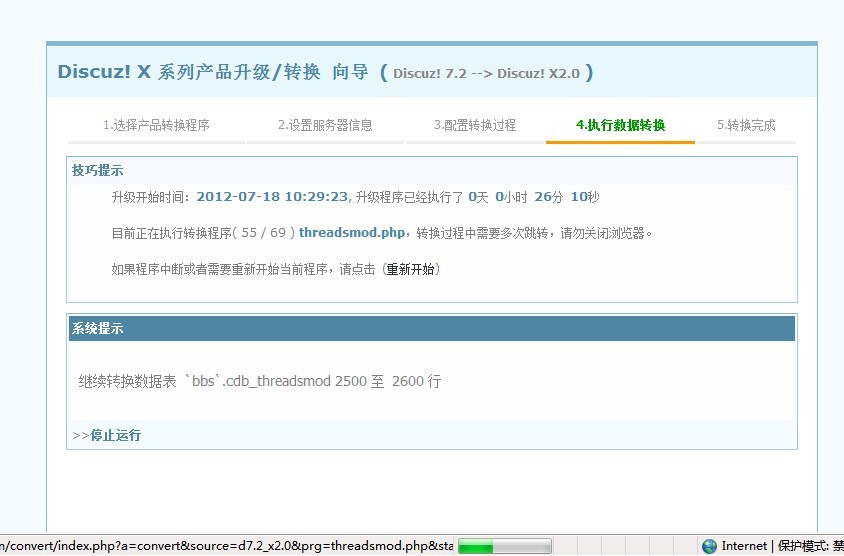Viewport: 844px width, 556px height.
Task: Click the 保护模式 status bar text
Action: [811, 546]
